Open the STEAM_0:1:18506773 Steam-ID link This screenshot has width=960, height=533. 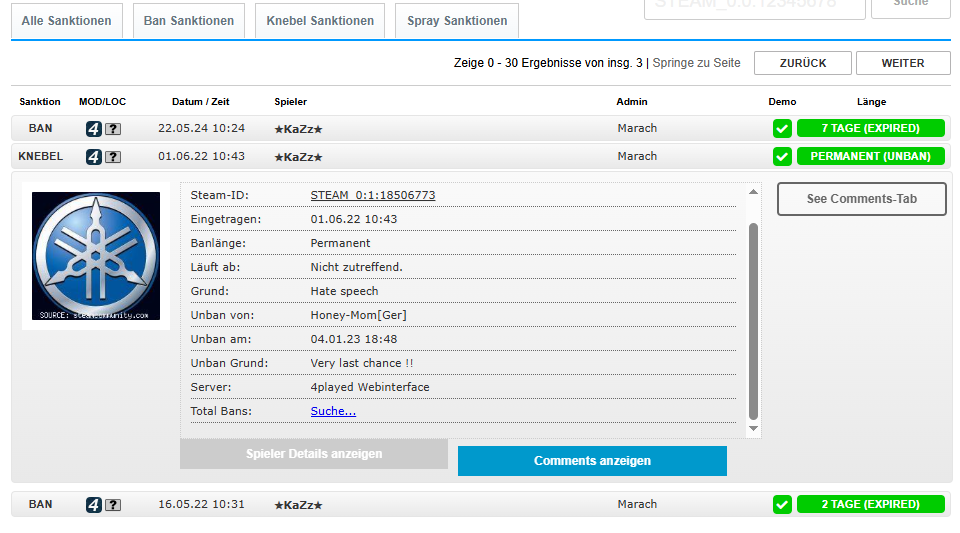click(373, 195)
